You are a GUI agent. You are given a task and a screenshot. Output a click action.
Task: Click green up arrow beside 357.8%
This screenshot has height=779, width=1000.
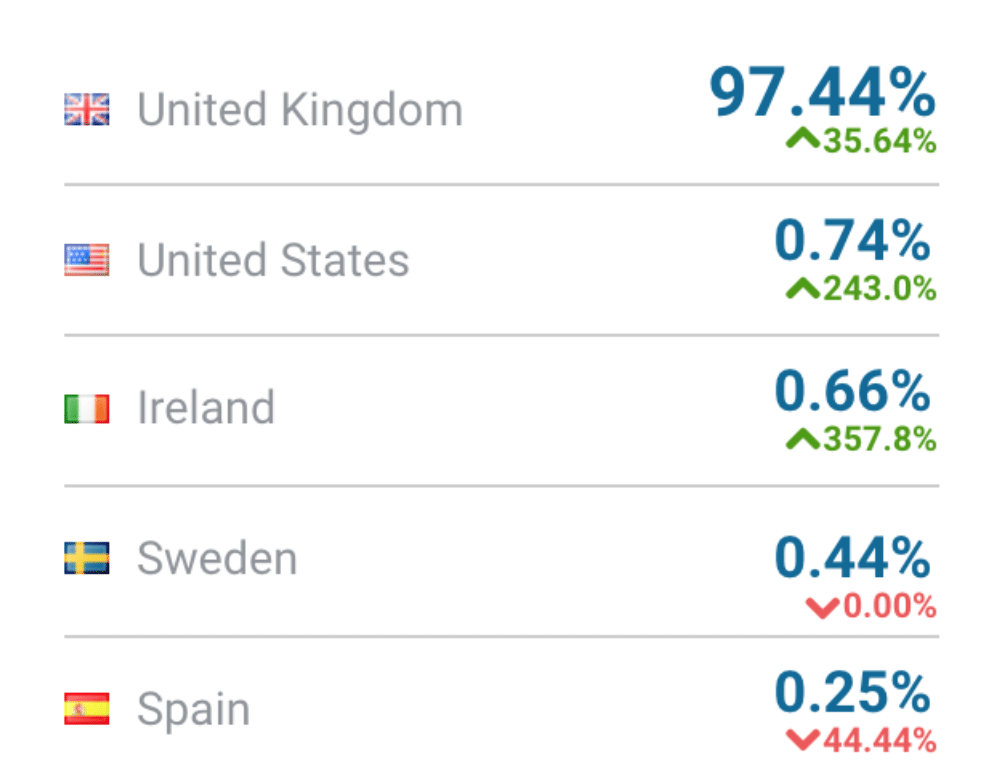pyautogui.click(x=802, y=438)
